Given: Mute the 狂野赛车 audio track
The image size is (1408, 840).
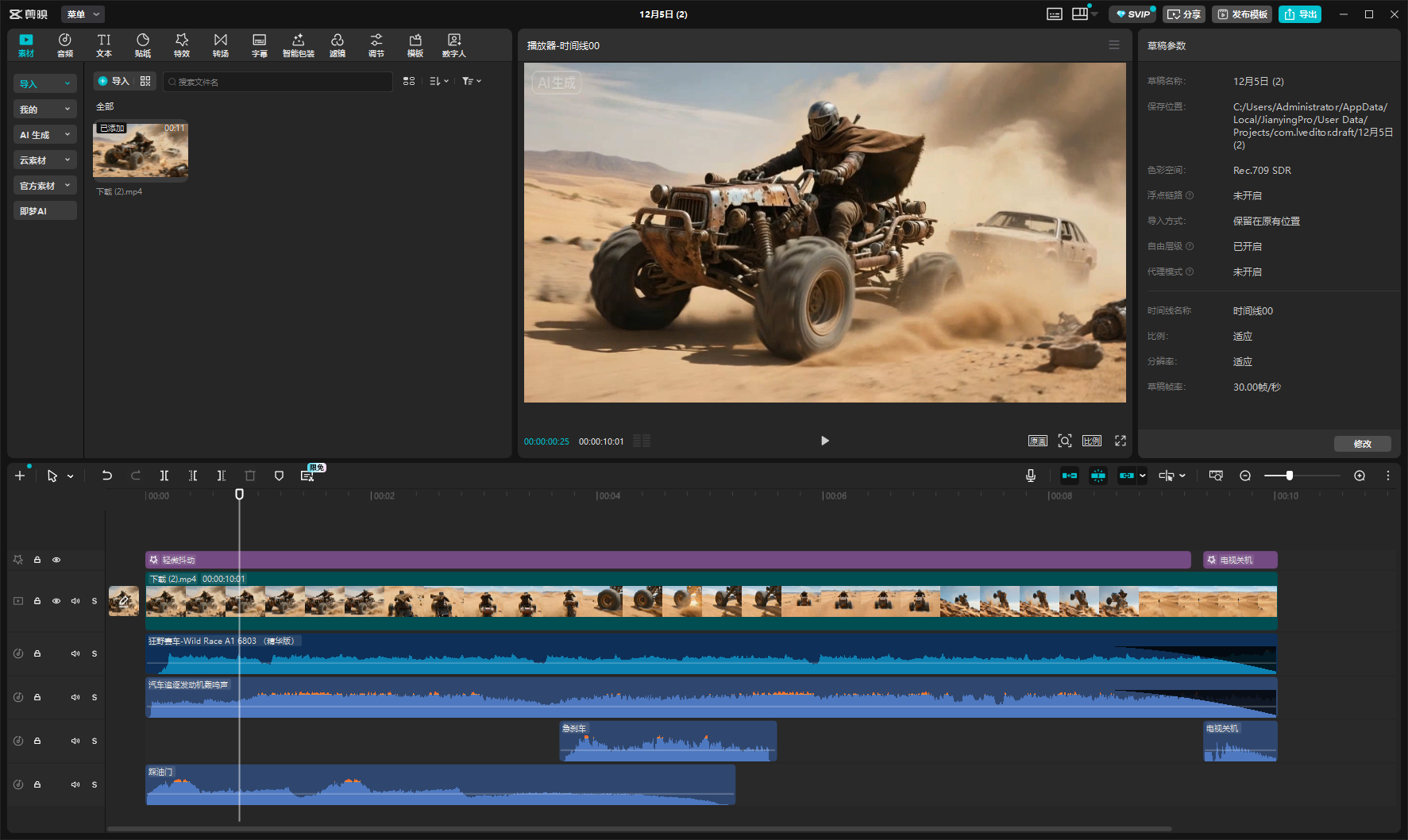Looking at the screenshot, I should pos(75,653).
